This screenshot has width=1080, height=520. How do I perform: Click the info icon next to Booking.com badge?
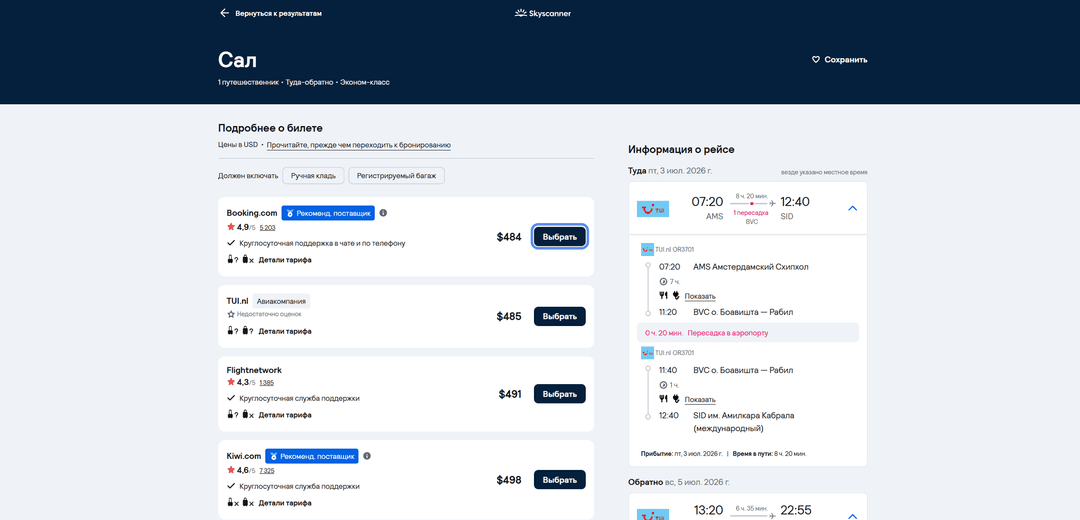click(383, 213)
